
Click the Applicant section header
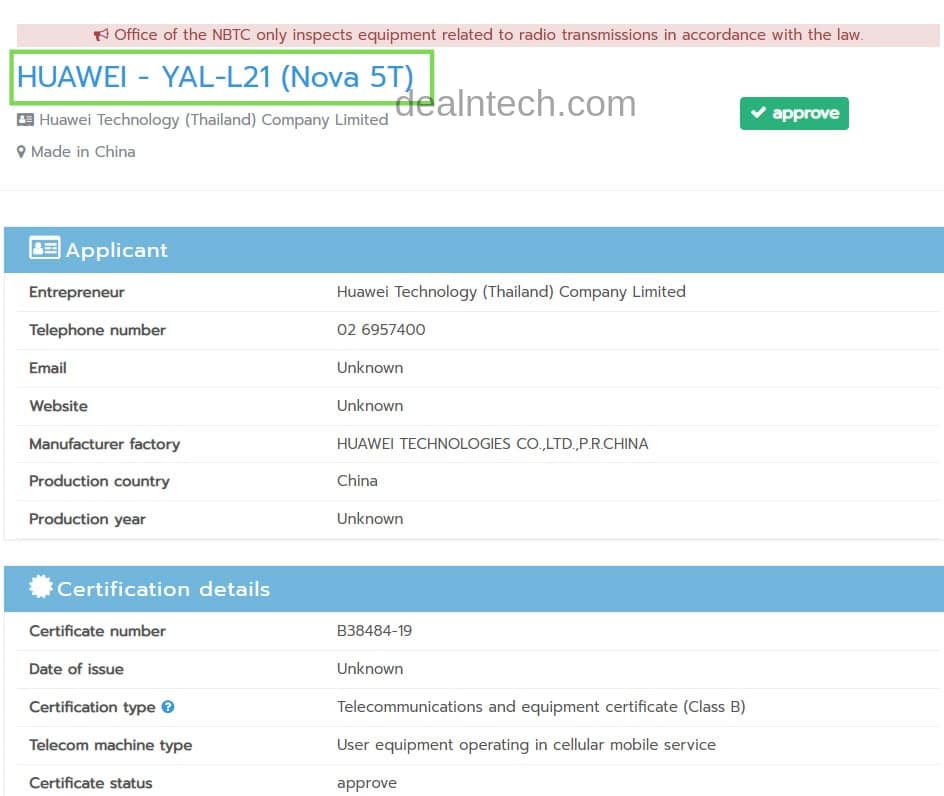[x=474, y=250]
